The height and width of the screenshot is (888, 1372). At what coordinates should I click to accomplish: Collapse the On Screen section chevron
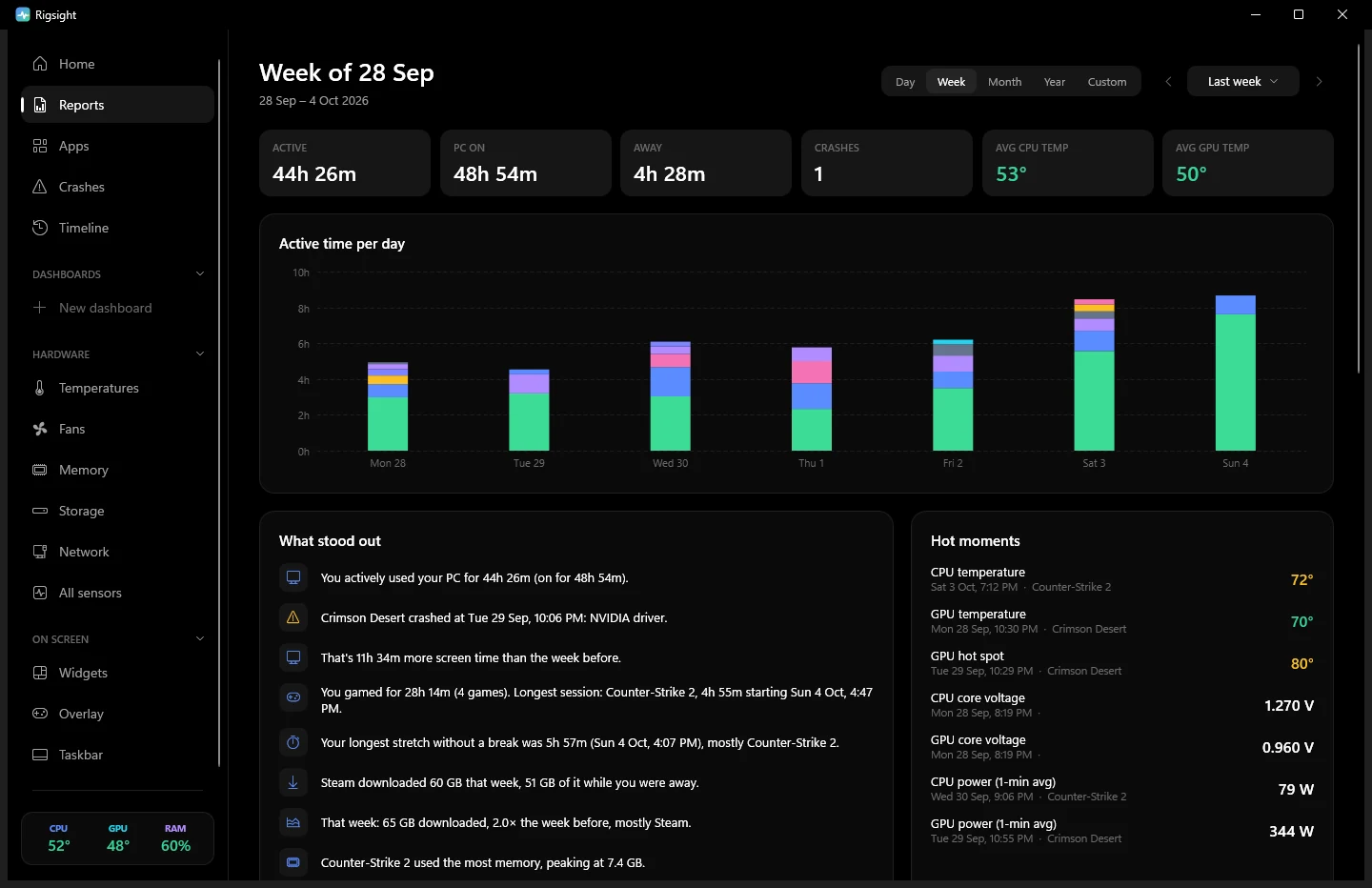200,638
